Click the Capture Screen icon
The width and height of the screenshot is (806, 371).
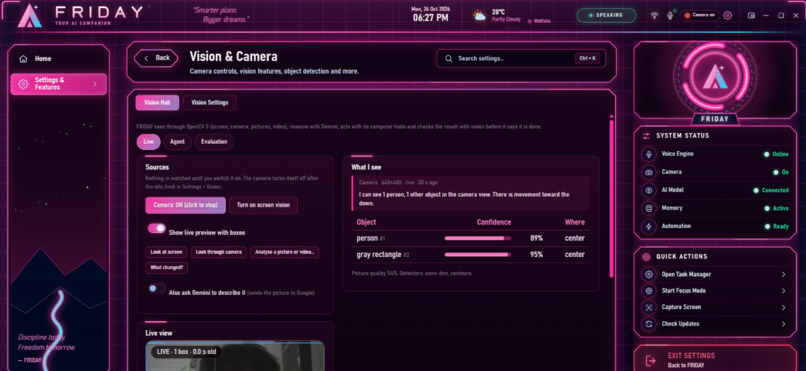649,307
